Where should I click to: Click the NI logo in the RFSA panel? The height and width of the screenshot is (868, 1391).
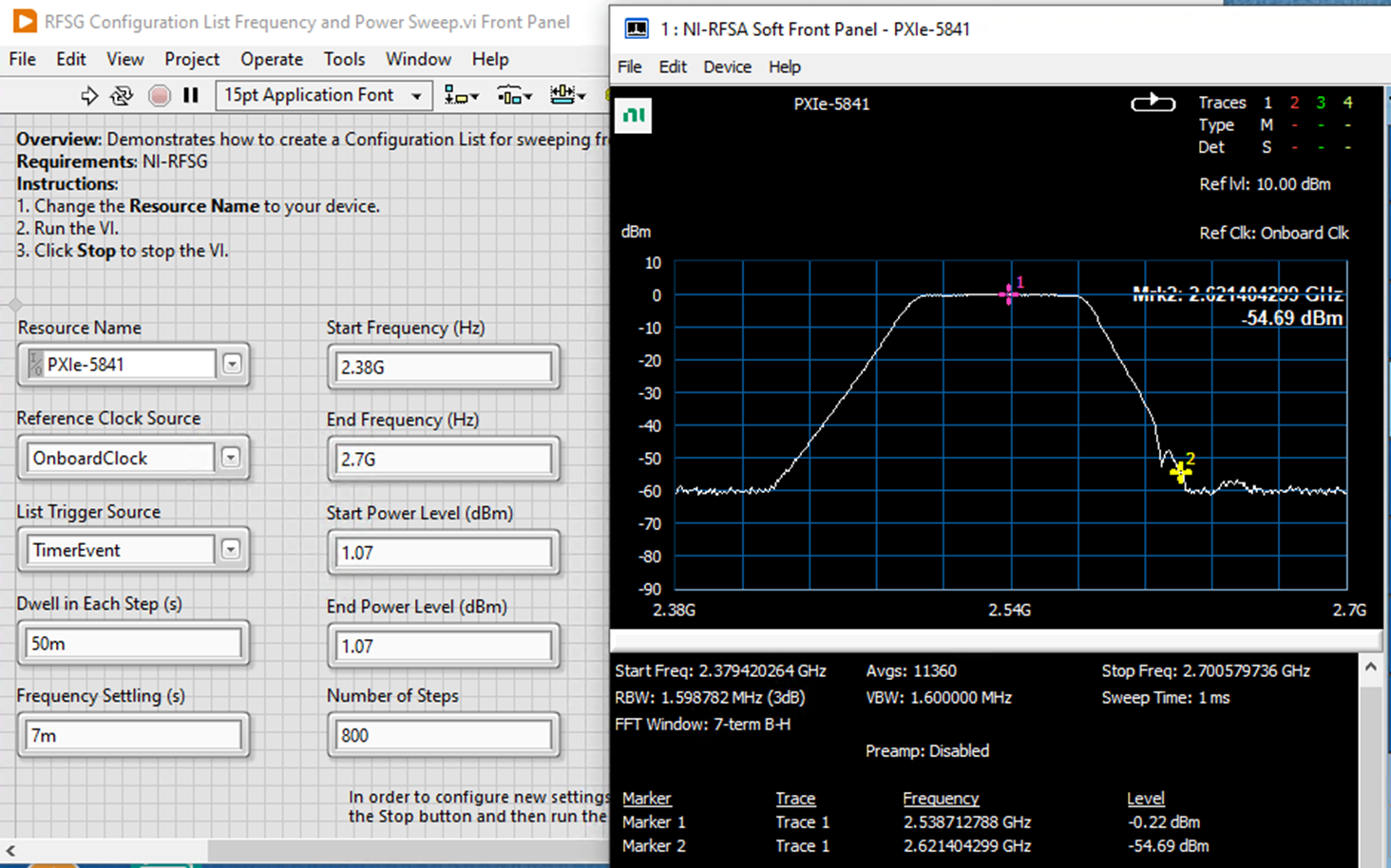(634, 115)
